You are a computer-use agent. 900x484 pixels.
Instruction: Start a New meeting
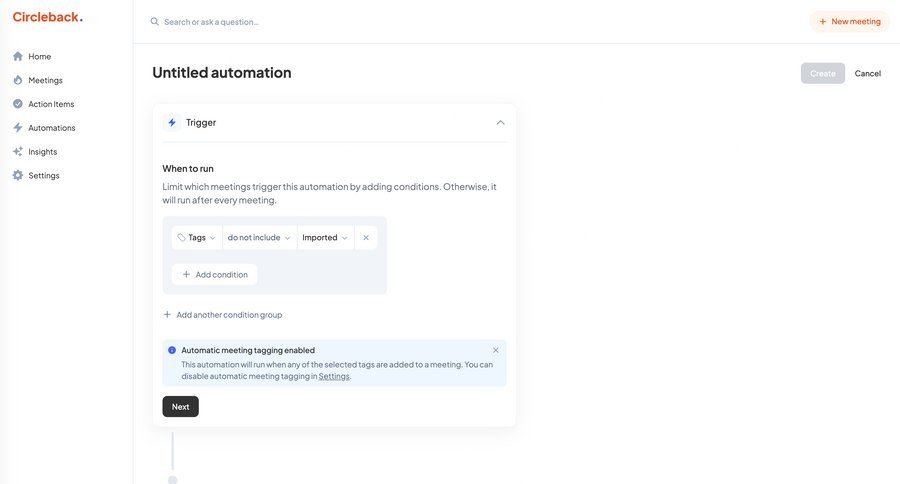pos(849,21)
